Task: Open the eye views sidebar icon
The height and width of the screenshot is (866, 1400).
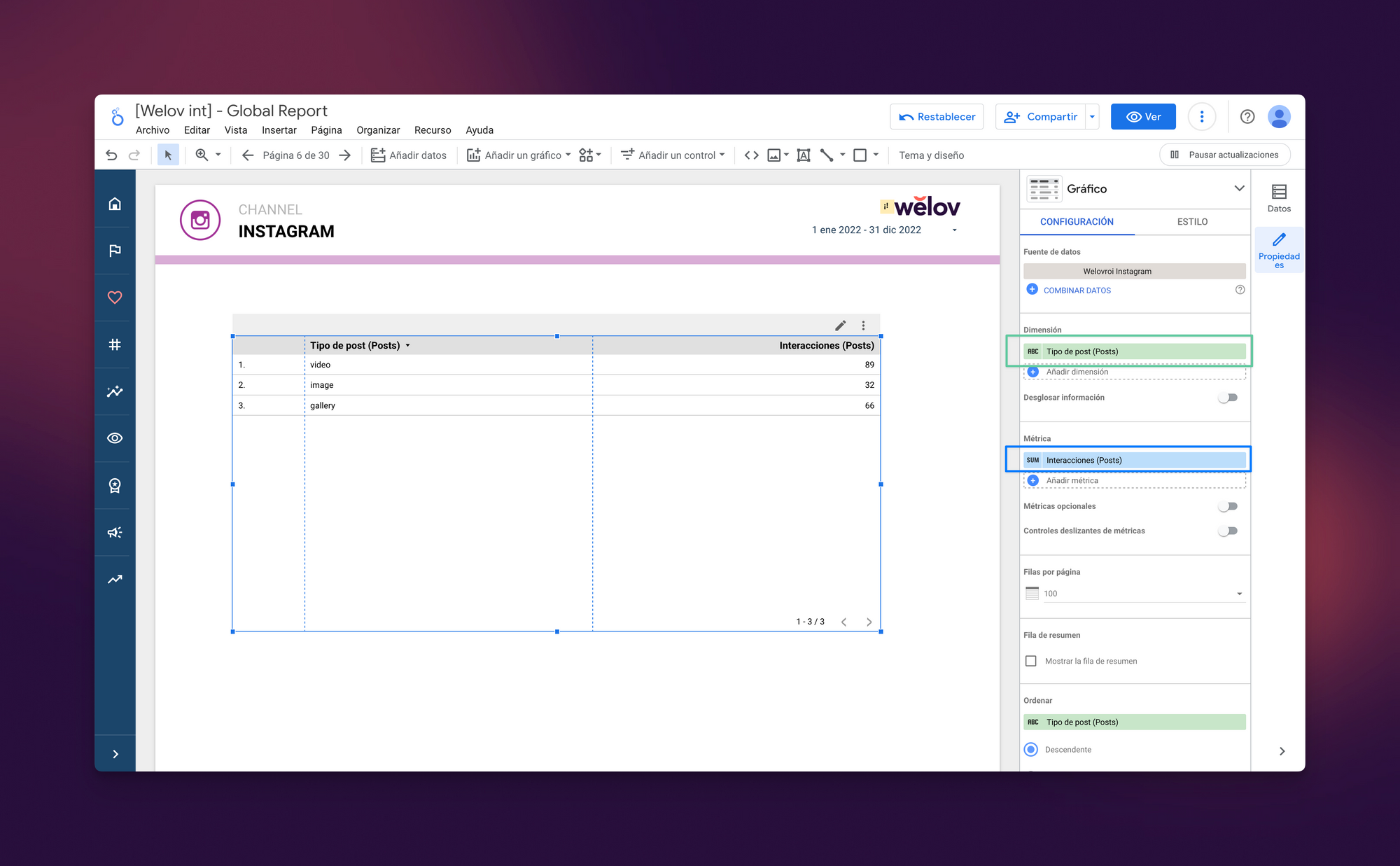Action: point(115,438)
